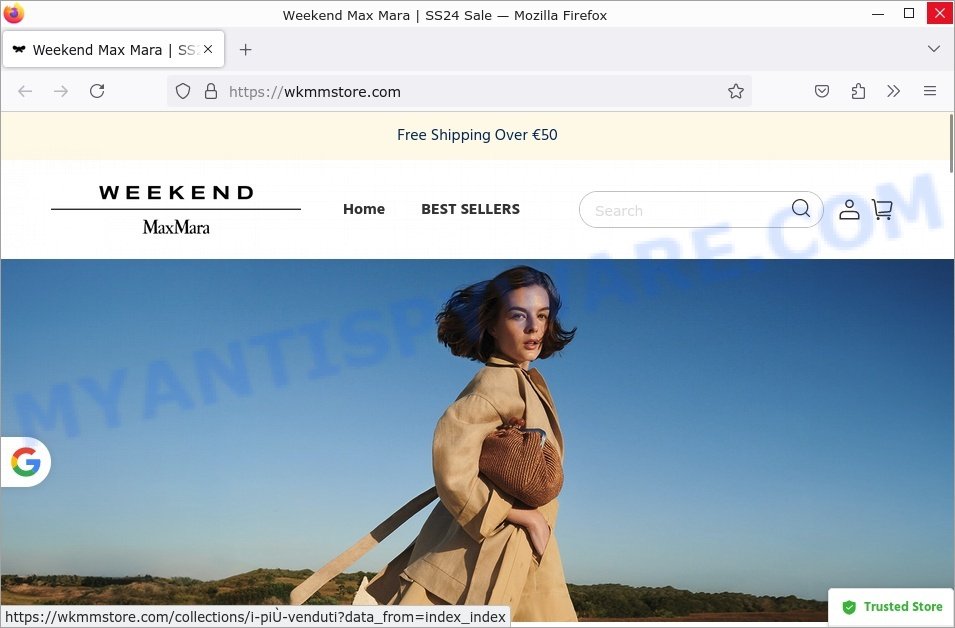Open the shopping cart icon

tap(882, 210)
